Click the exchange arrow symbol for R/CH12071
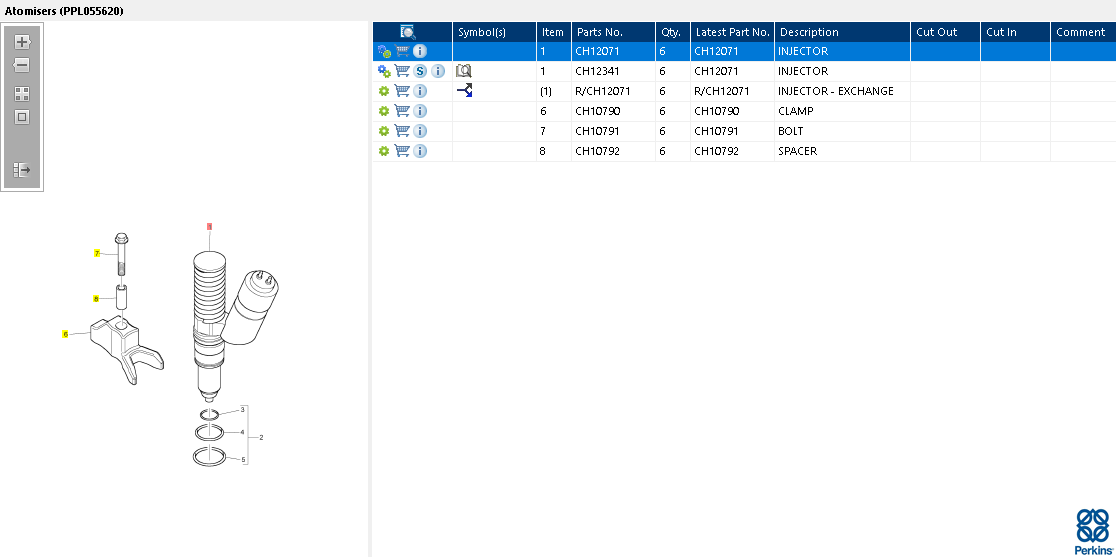The height and width of the screenshot is (557, 1116). [x=464, y=91]
